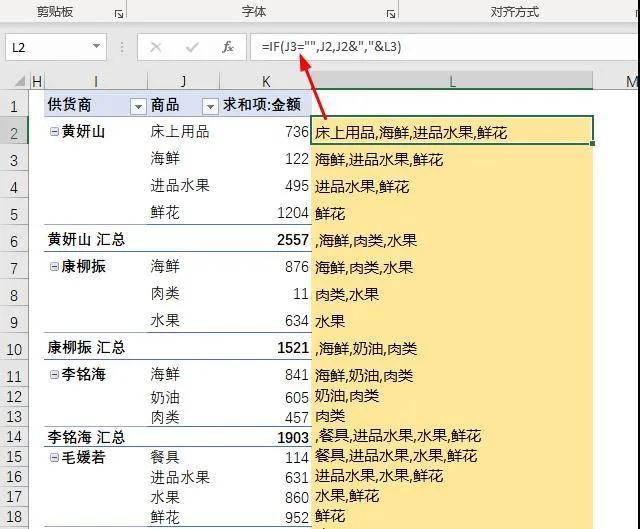Click the cancel entry X in formula bar
Image resolution: width=640 pixels, height=529 pixels.
(156, 47)
